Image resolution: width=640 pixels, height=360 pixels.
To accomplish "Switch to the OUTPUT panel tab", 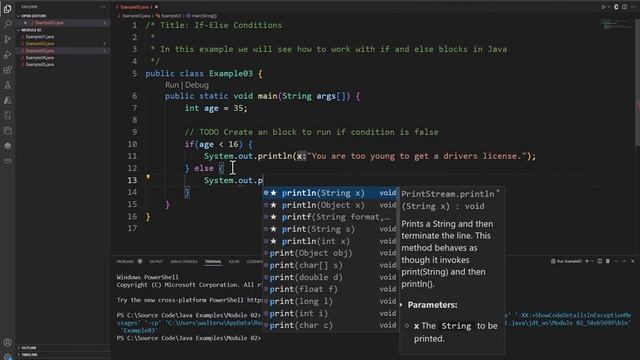I will (156, 262).
